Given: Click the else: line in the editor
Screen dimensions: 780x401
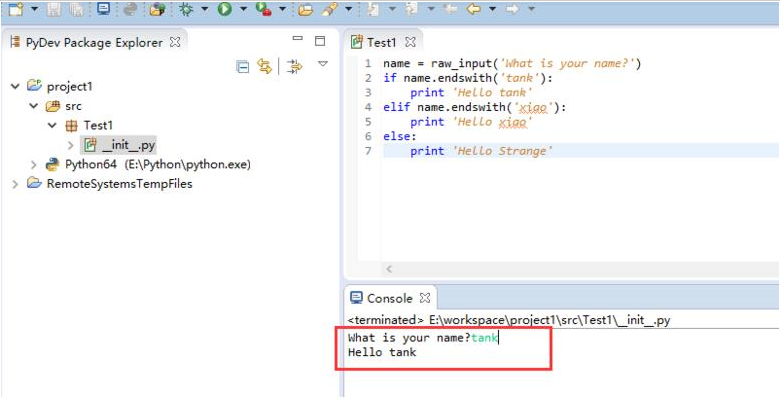Looking at the screenshot, I should pyautogui.click(x=400, y=136).
